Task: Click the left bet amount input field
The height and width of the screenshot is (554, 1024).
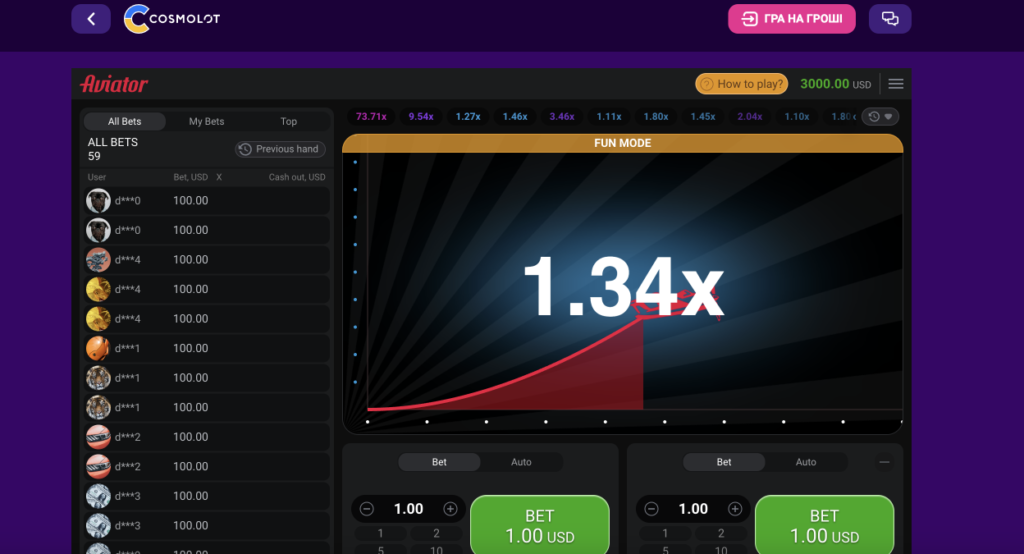Action: tap(408, 509)
